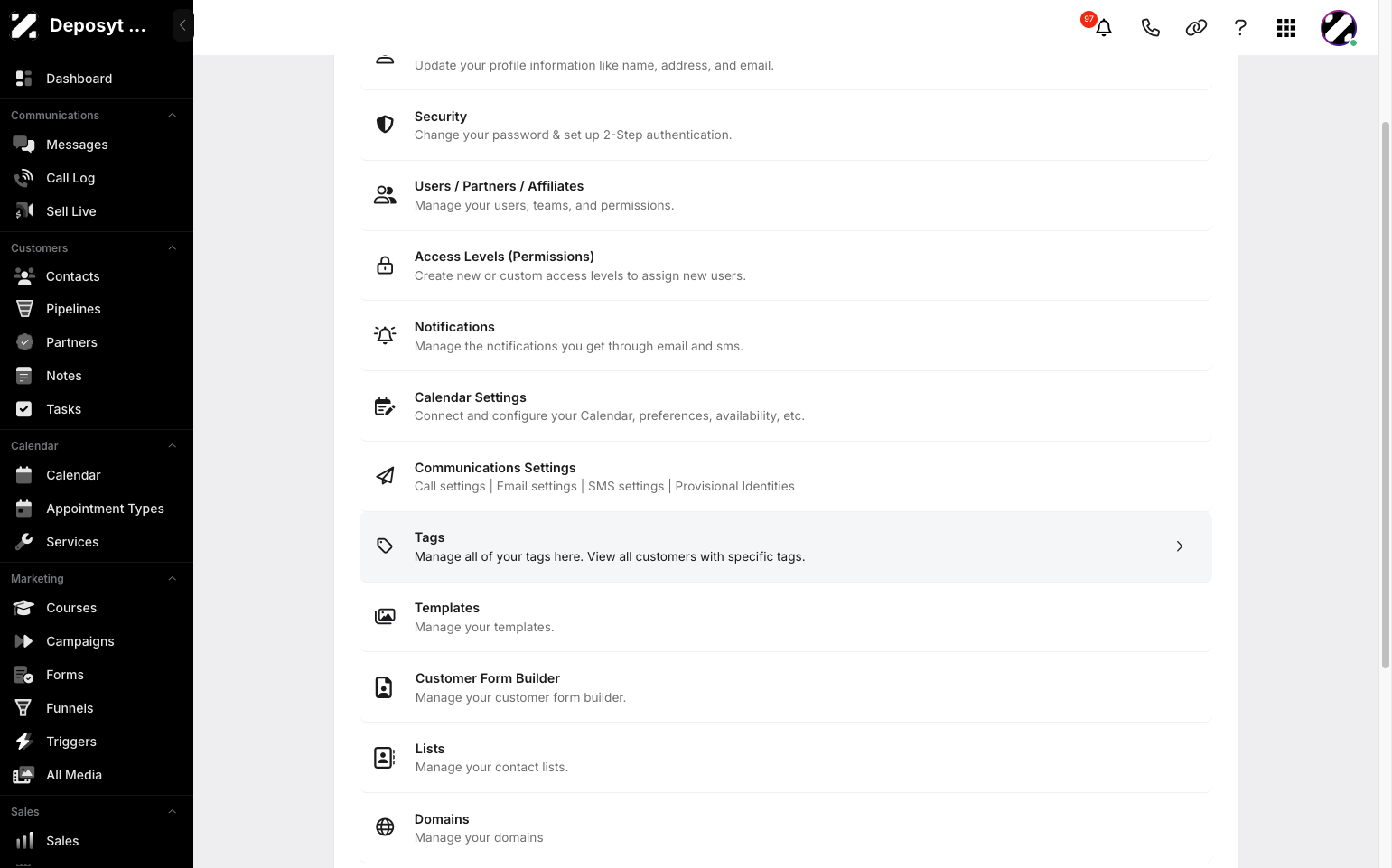Screen dimensions: 1392x868
Task: Open the link chain icon in header
Action: click(1196, 28)
